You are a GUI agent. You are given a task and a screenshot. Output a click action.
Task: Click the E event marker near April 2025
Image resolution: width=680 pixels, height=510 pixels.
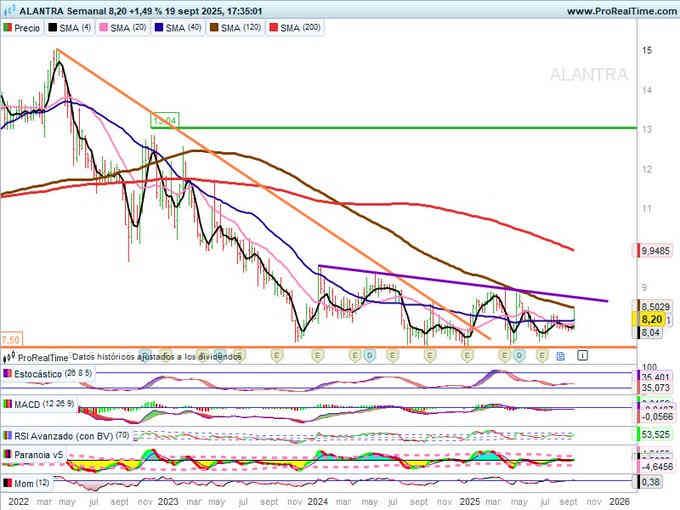[x=504, y=356]
